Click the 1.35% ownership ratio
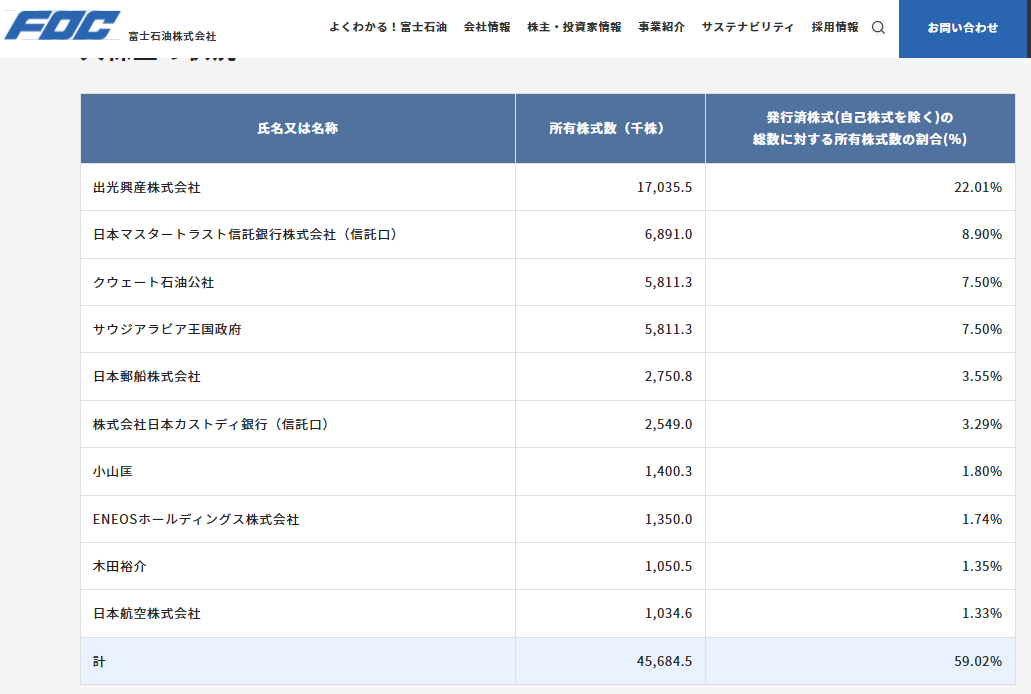The image size is (1031, 694). (x=982, y=566)
